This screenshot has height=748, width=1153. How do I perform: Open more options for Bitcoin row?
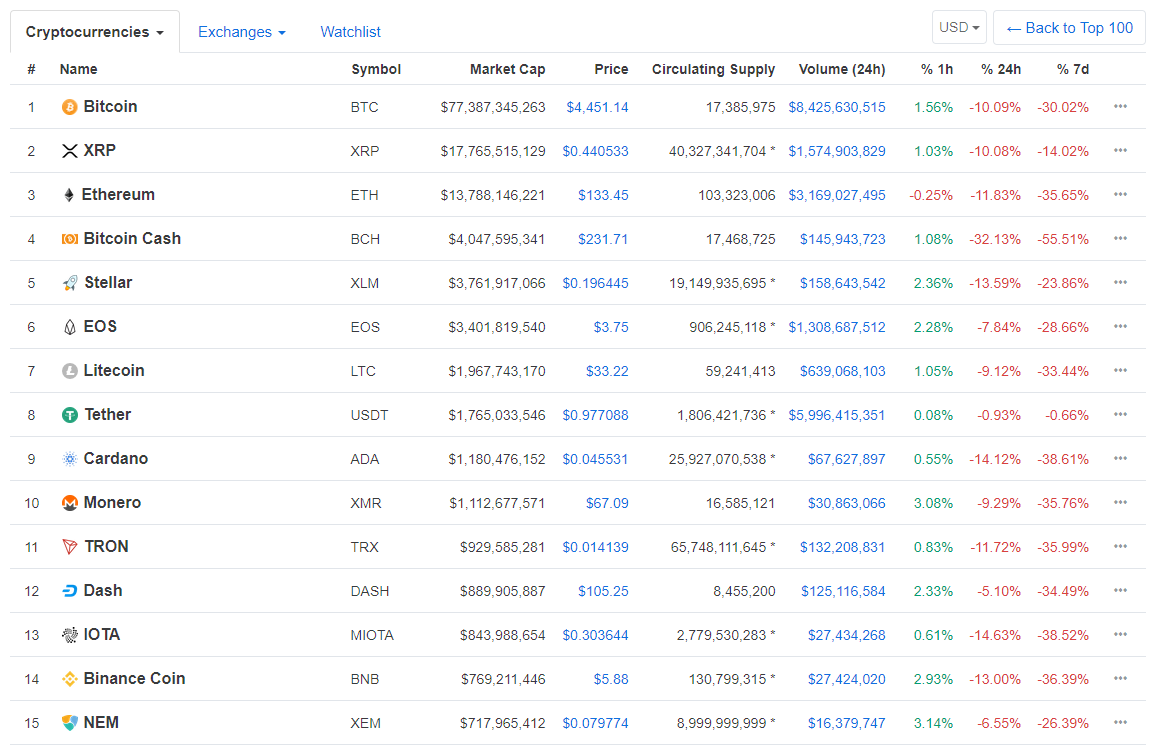point(1120,107)
